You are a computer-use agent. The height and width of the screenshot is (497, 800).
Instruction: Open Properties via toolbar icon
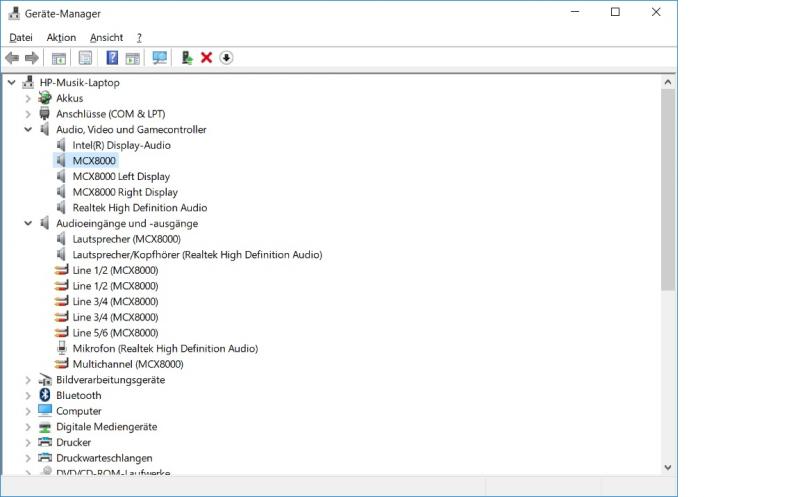click(x=85, y=58)
